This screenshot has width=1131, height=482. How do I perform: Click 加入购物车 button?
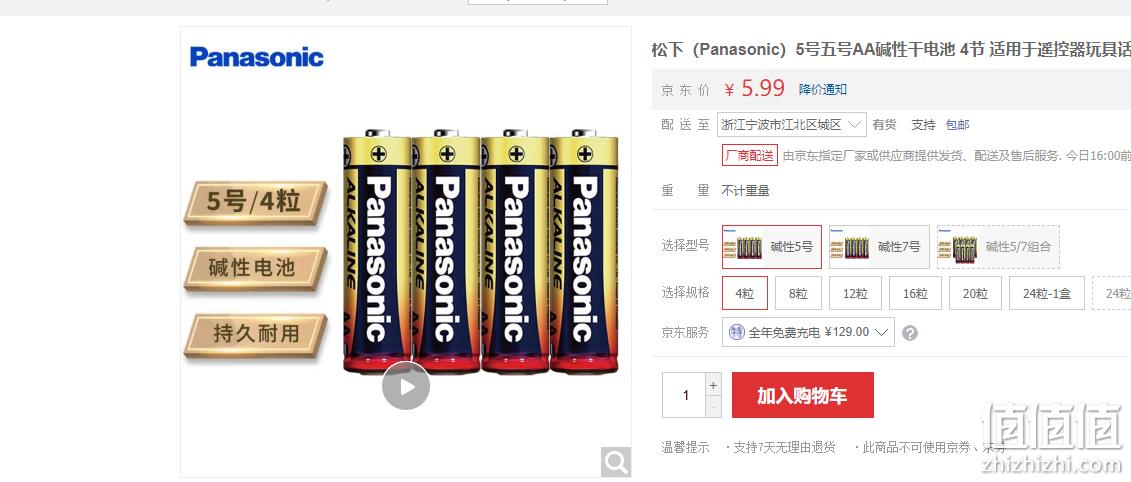[803, 395]
